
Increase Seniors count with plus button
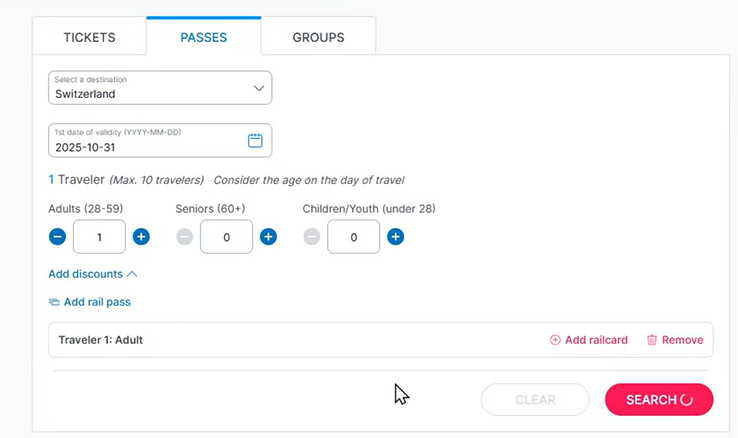pos(268,237)
